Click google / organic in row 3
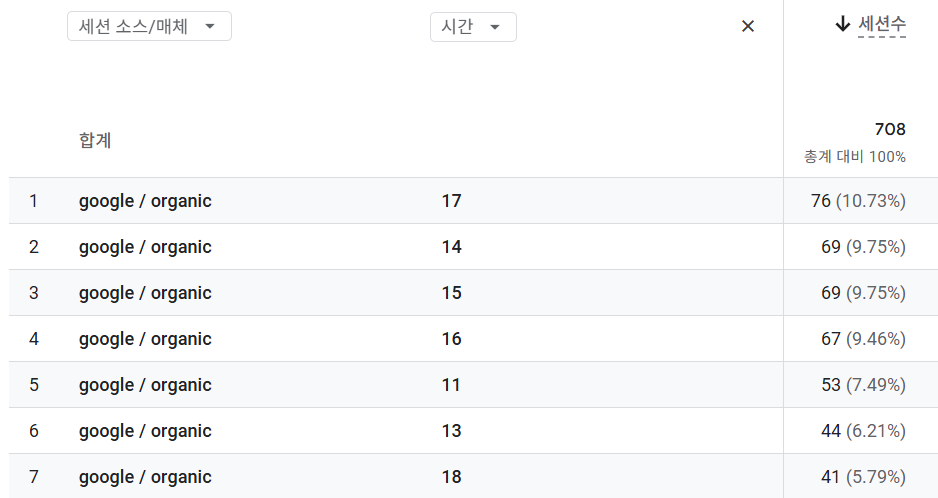The width and height of the screenshot is (938, 498). click(x=145, y=293)
